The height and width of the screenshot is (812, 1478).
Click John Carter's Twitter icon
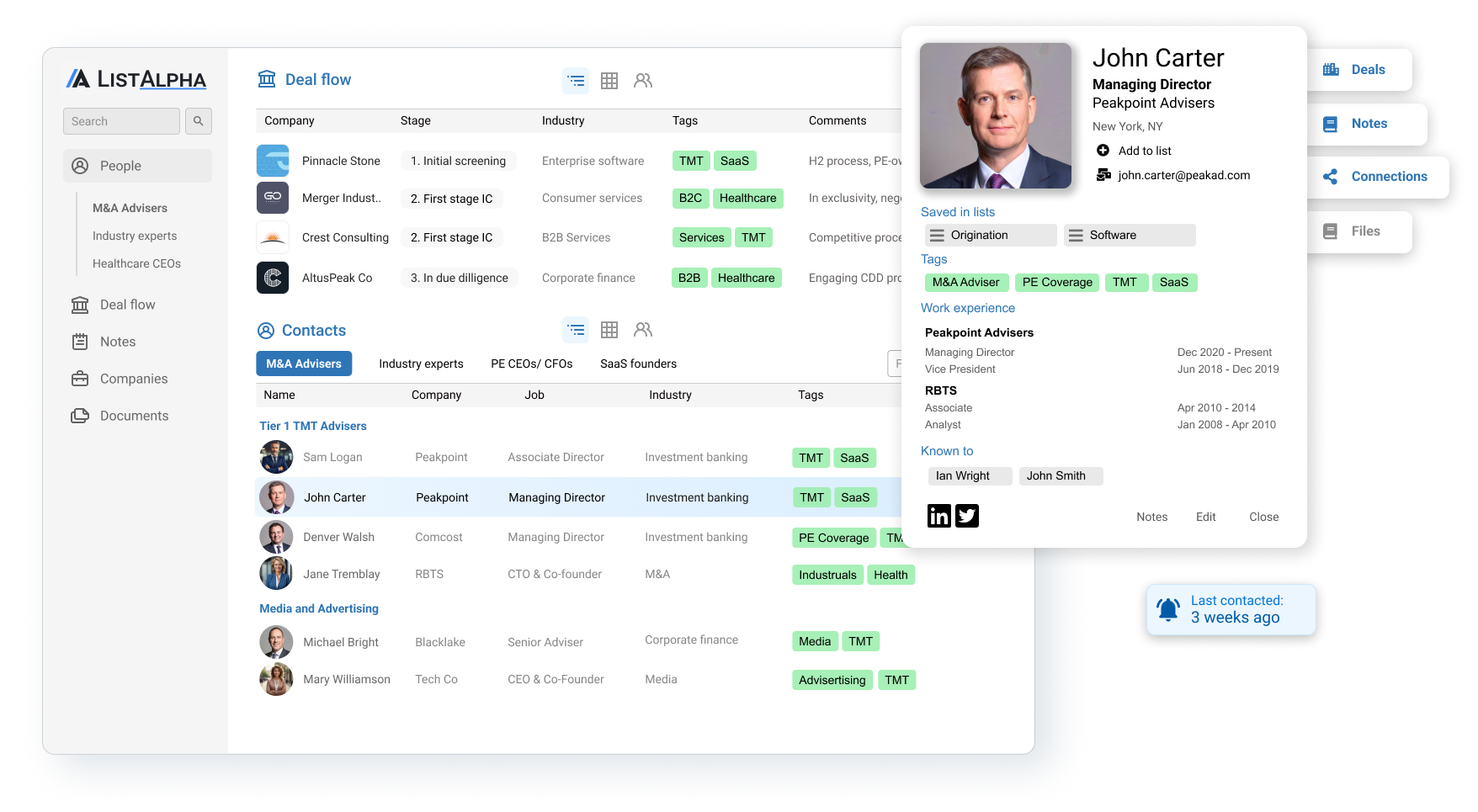(967, 516)
